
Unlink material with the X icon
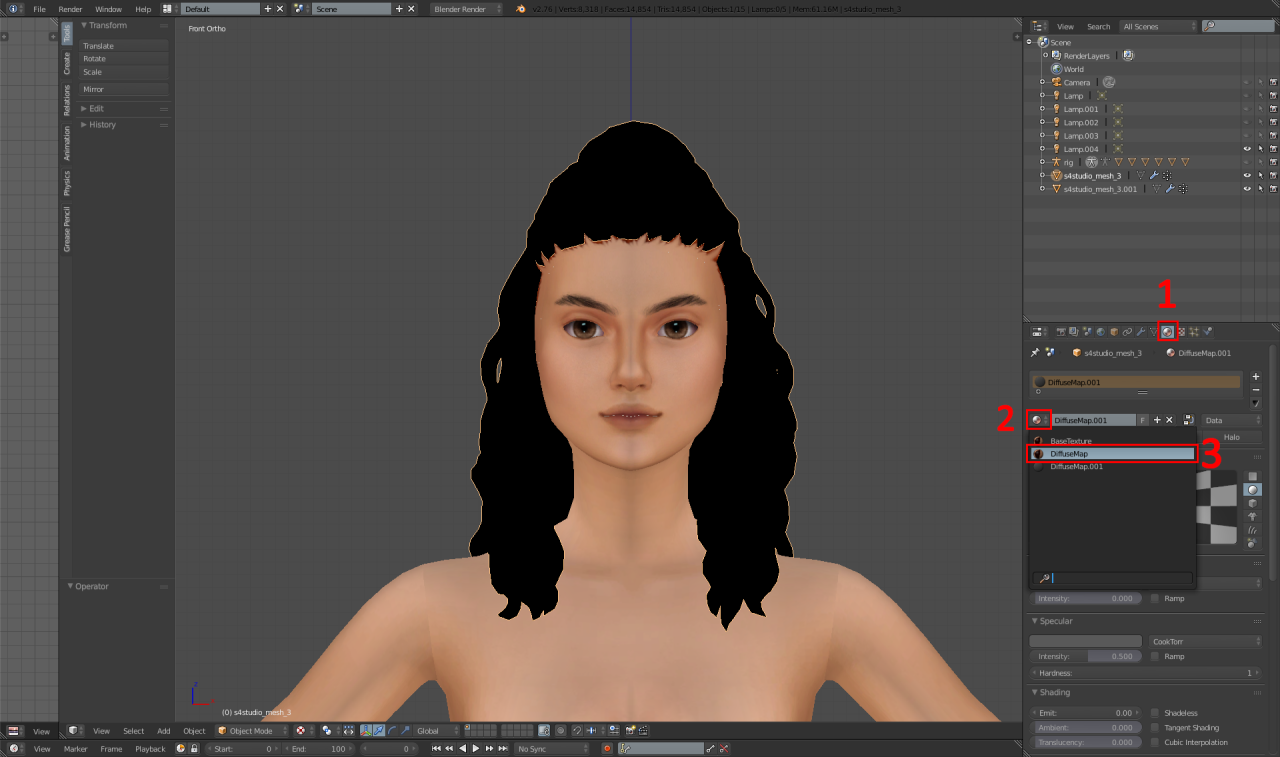pyautogui.click(x=1169, y=420)
